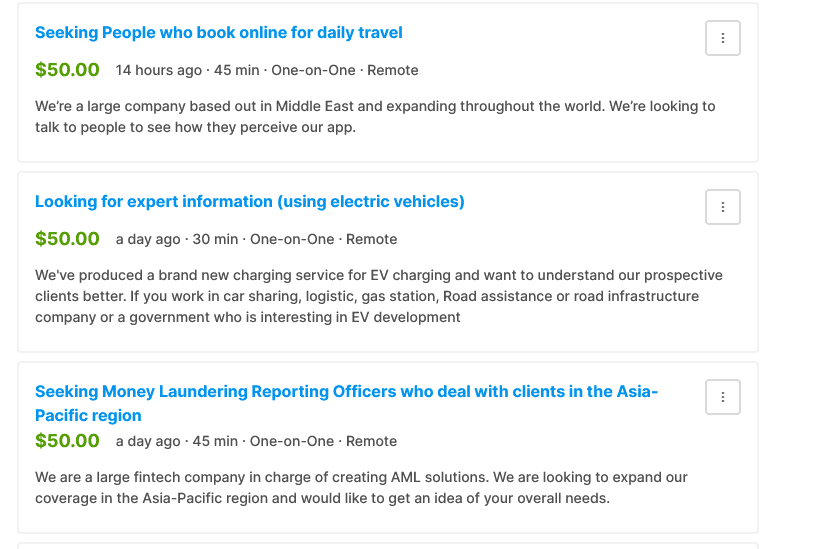This screenshot has height=549, width=813.
Task: Click the $50.00 price on electric vehicles listing
Action: pyautogui.click(x=67, y=239)
